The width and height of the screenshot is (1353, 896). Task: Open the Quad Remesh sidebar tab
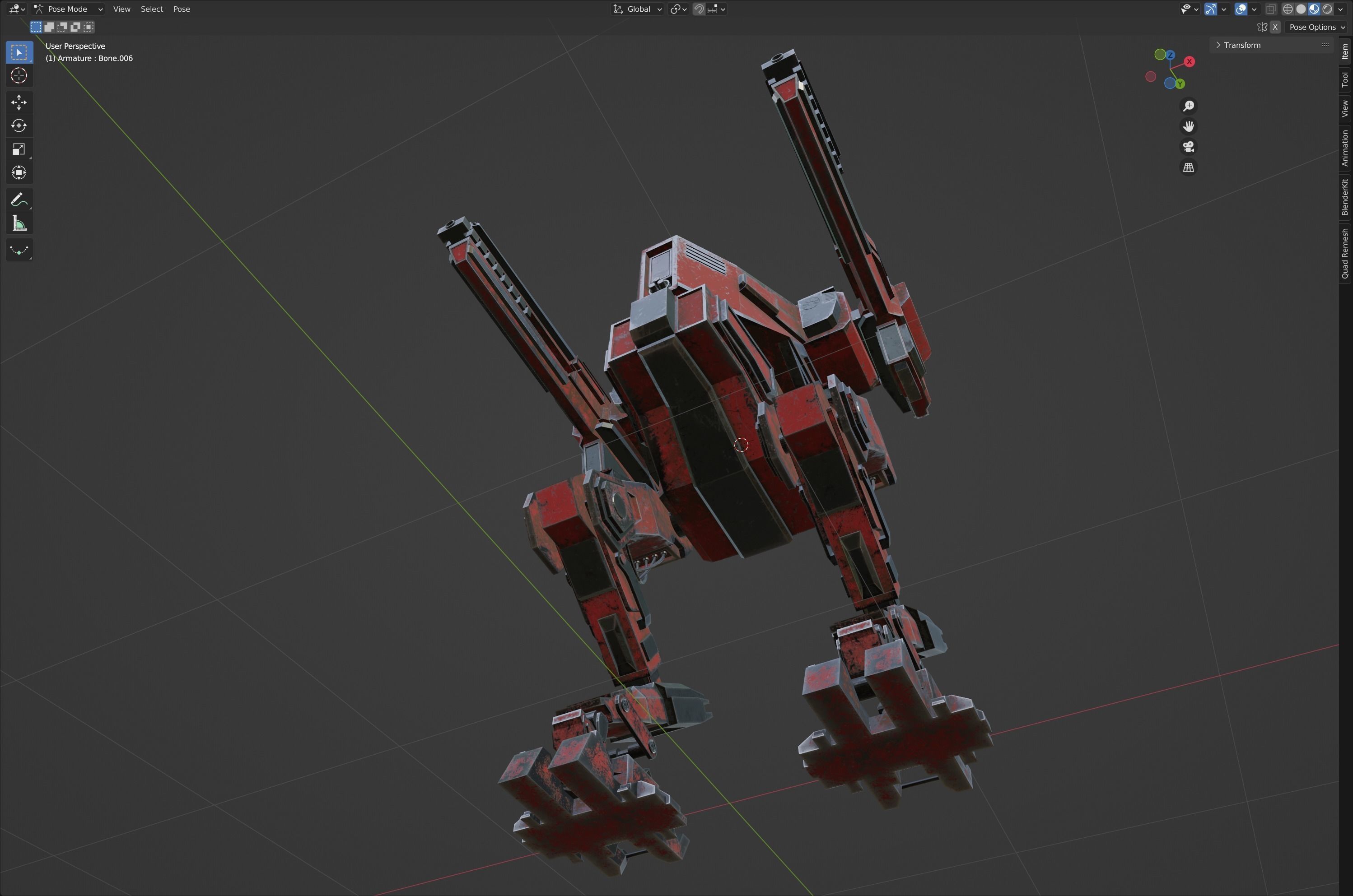(1345, 253)
